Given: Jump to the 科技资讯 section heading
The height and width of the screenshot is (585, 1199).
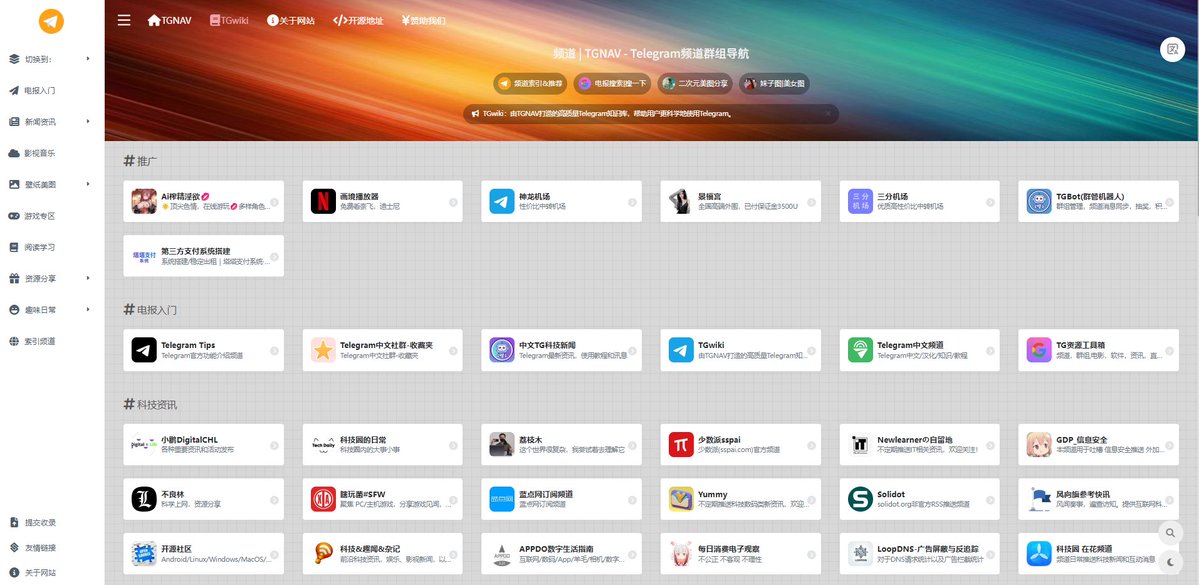Looking at the screenshot, I should (x=150, y=404).
